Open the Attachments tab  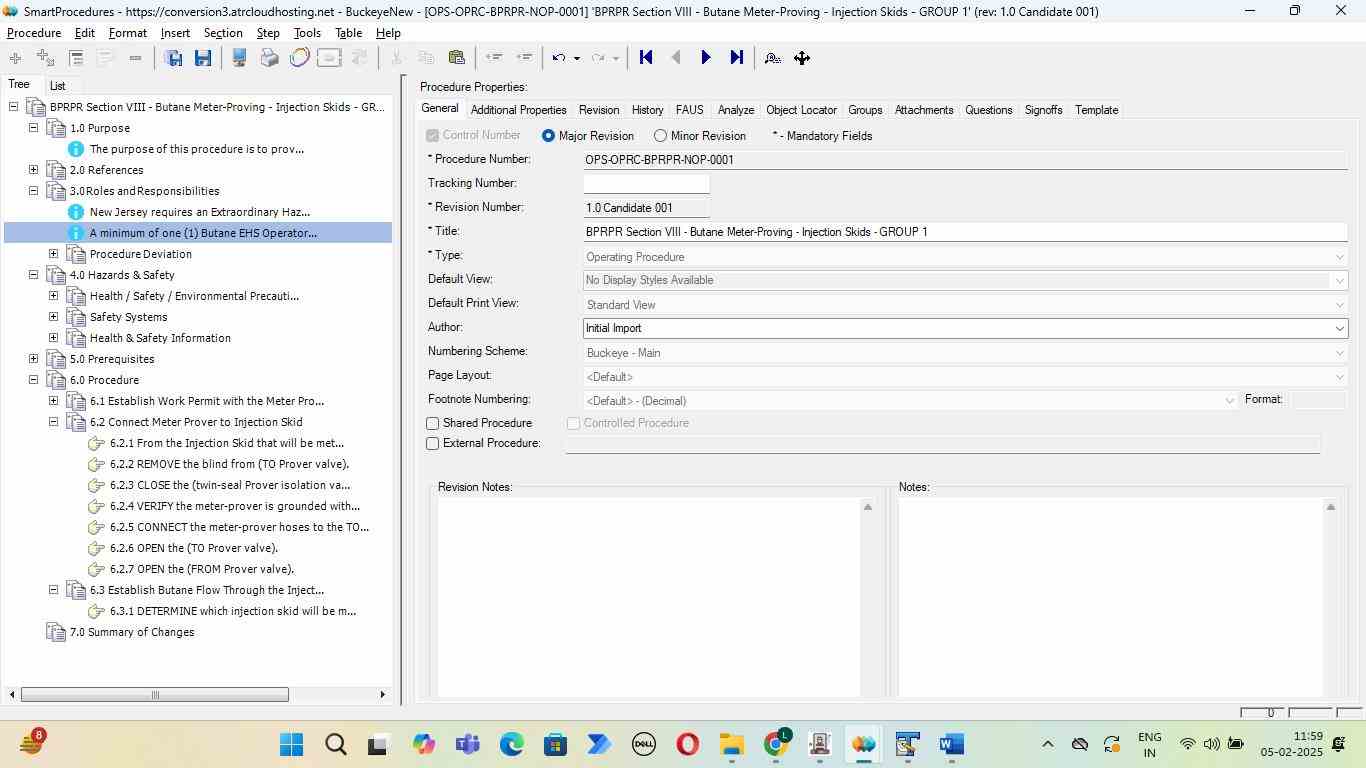click(x=923, y=110)
